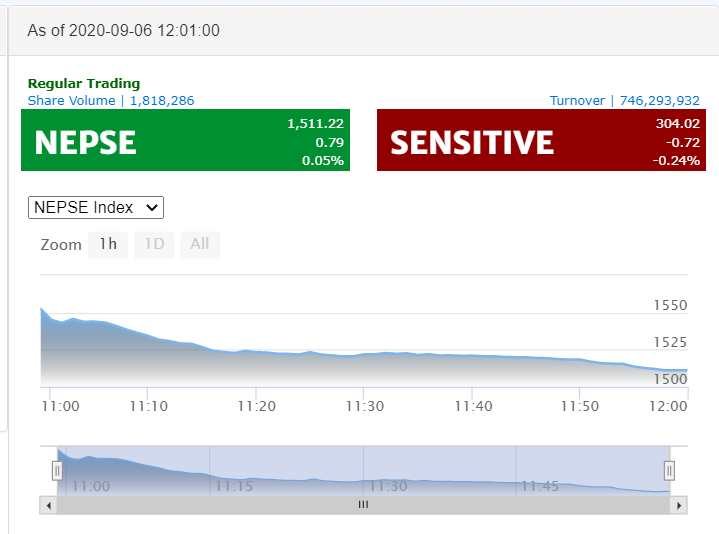The width and height of the screenshot is (719, 534).
Task: Click the Zoom label
Action: tap(61, 245)
